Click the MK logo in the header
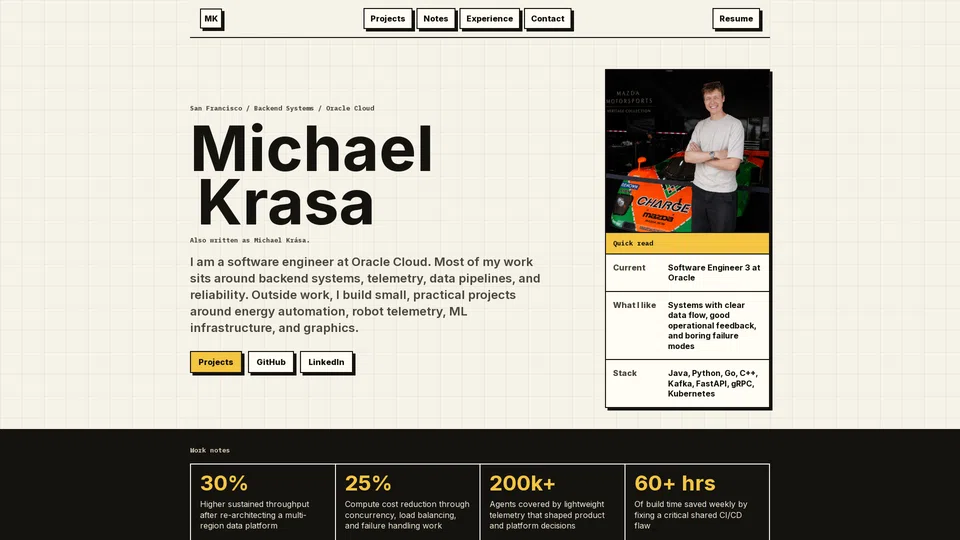Viewport: 960px width, 540px height. (x=211, y=18)
